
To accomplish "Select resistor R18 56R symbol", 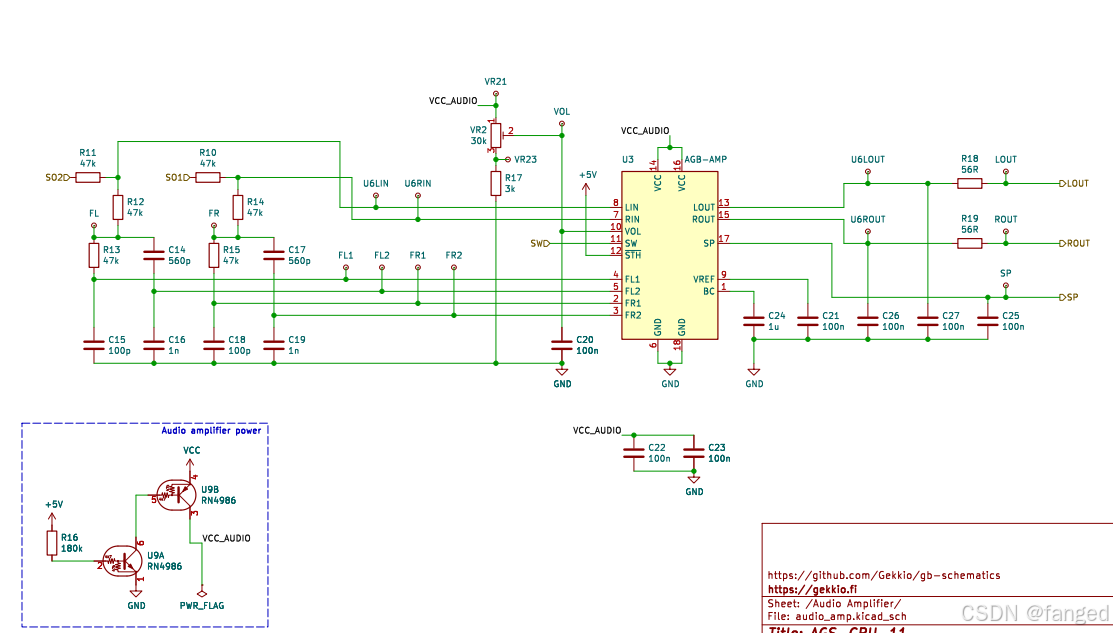I will tap(970, 183).
